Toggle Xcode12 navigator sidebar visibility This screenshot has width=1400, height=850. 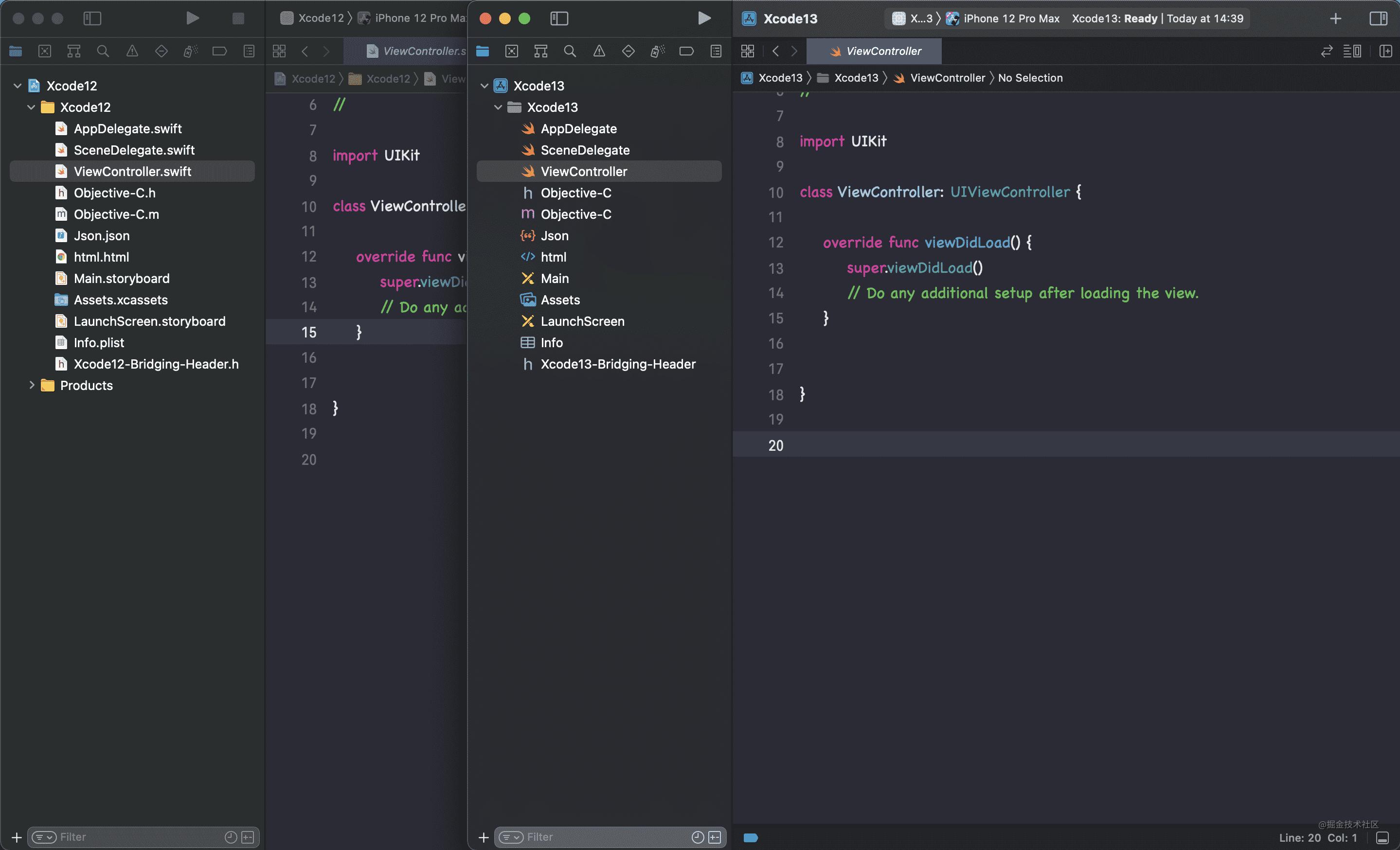click(x=92, y=18)
